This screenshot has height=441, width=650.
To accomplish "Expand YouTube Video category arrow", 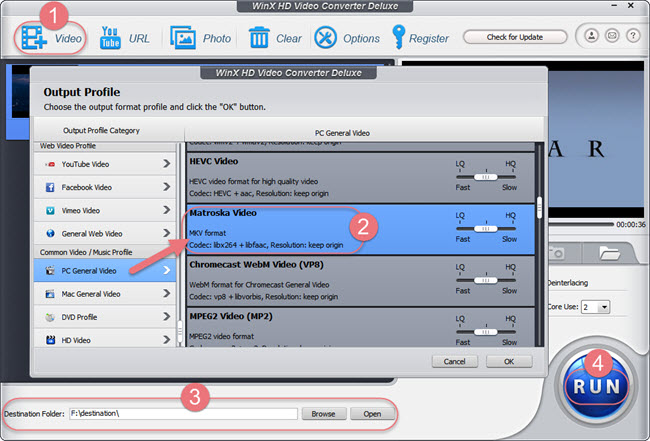I will (167, 164).
